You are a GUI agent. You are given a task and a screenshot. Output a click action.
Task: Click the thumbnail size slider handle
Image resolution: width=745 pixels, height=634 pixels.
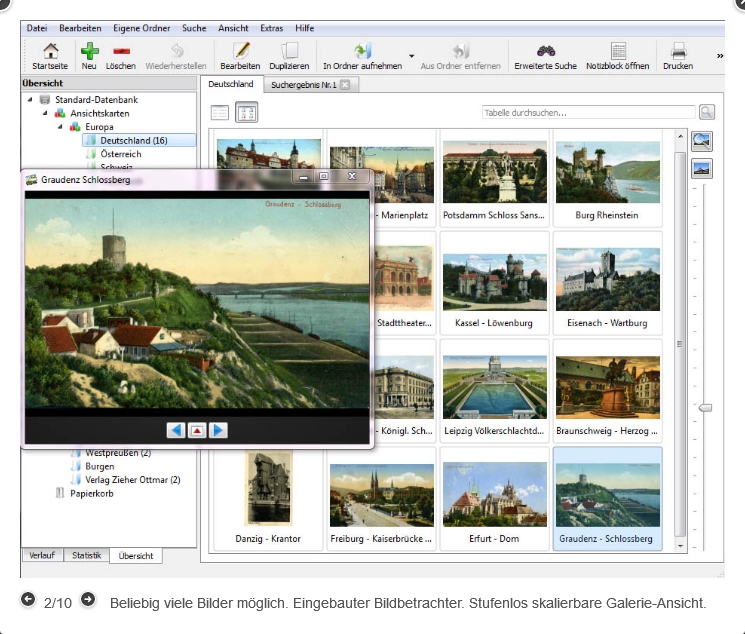705,407
